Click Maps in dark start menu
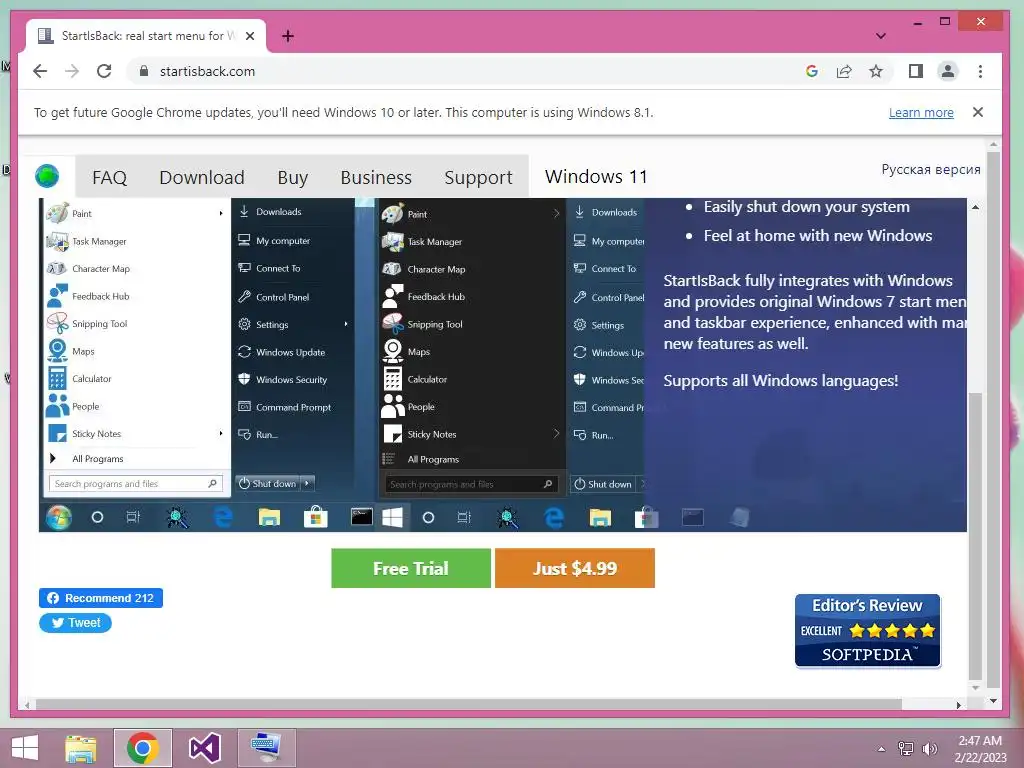Image resolution: width=1024 pixels, height=768 pixels. click(x=419, y=351)
